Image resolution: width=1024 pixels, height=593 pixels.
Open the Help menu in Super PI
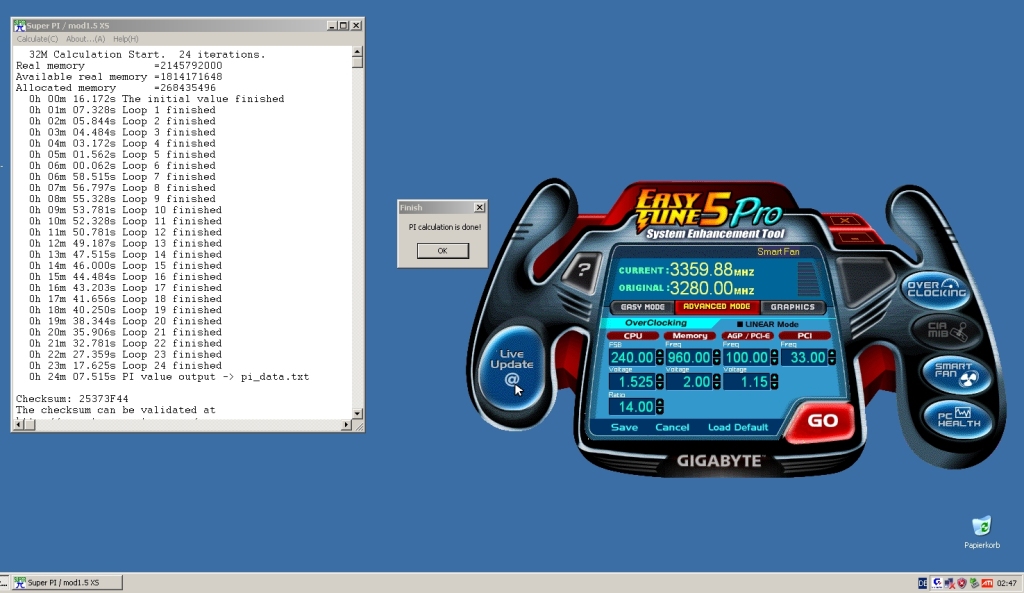(125, 39)
